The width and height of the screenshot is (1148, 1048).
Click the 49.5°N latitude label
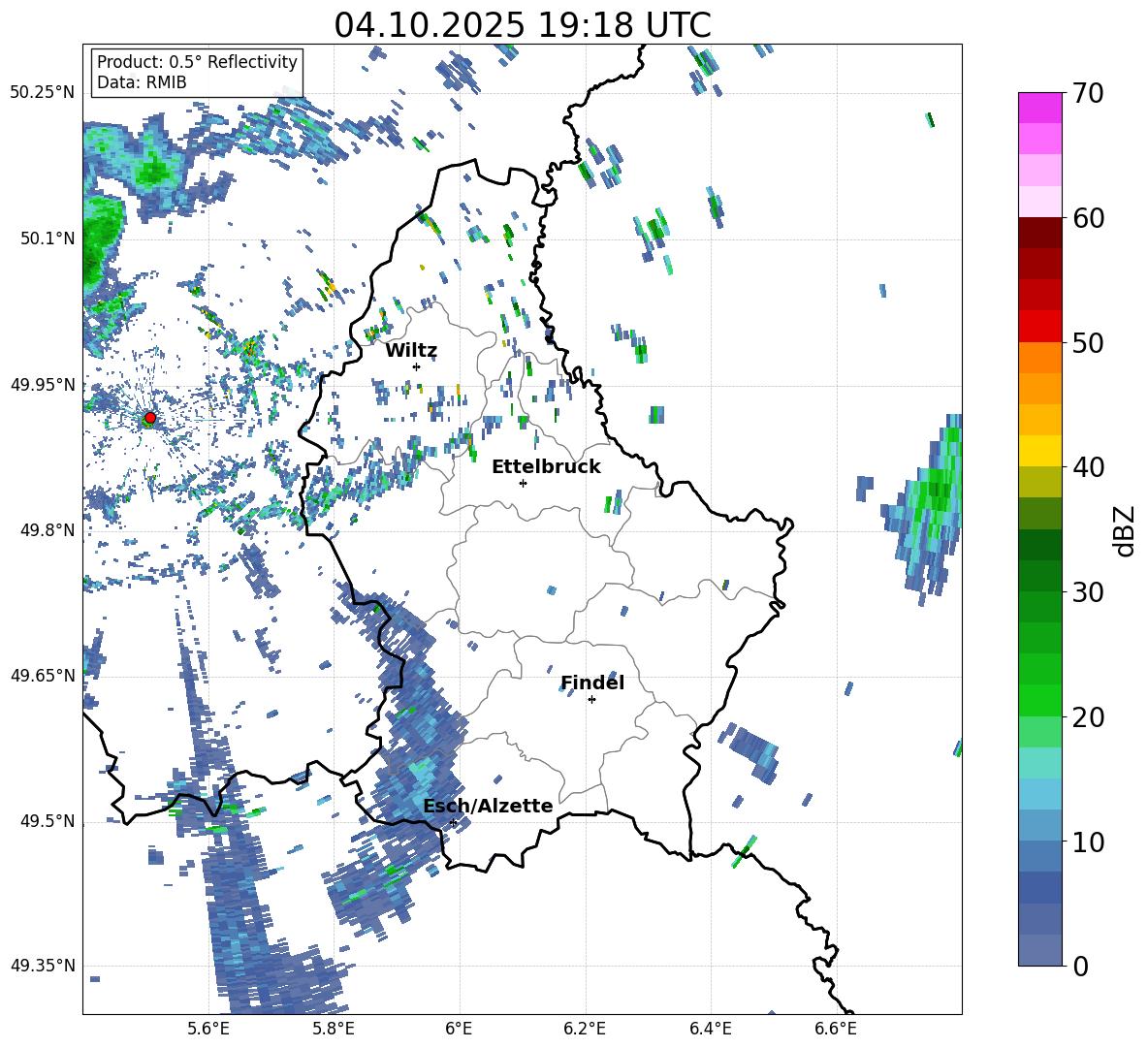(48, 821)
